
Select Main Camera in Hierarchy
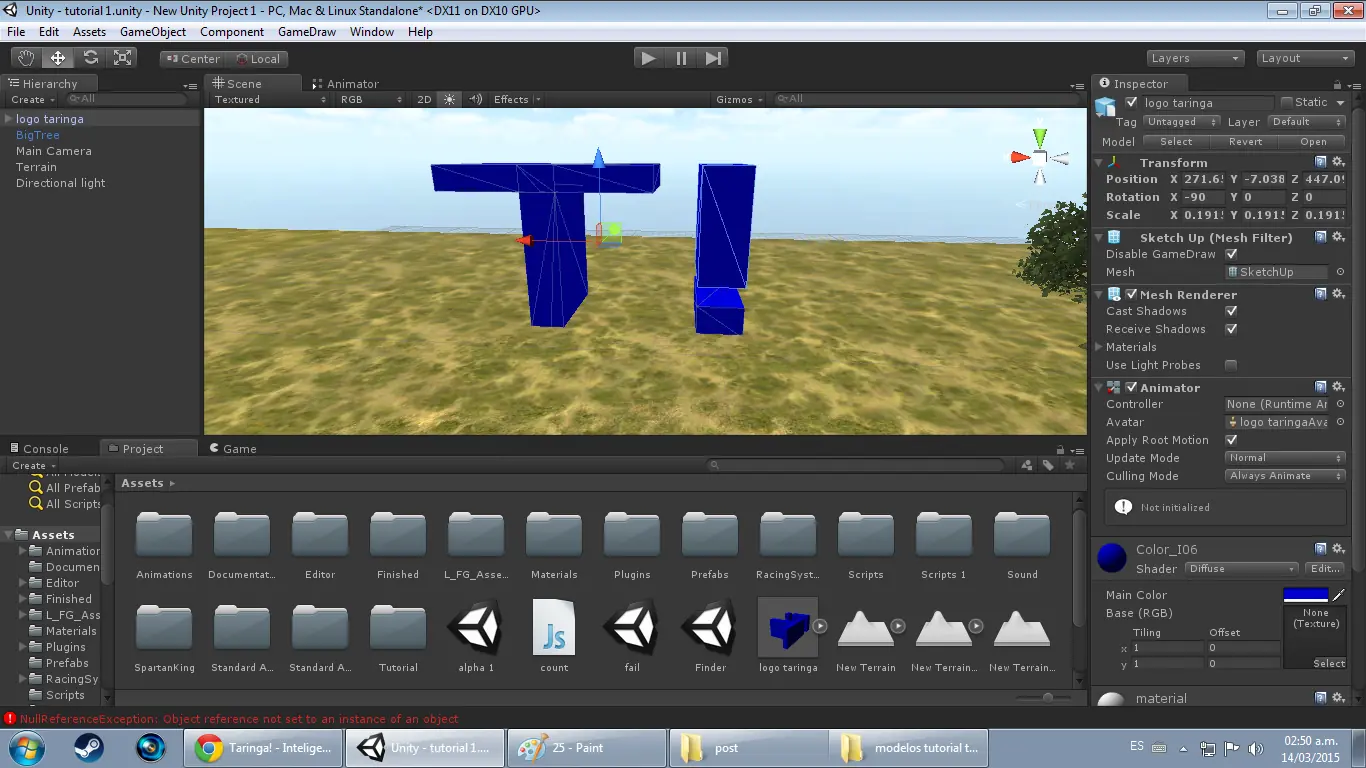coord(54,151)
